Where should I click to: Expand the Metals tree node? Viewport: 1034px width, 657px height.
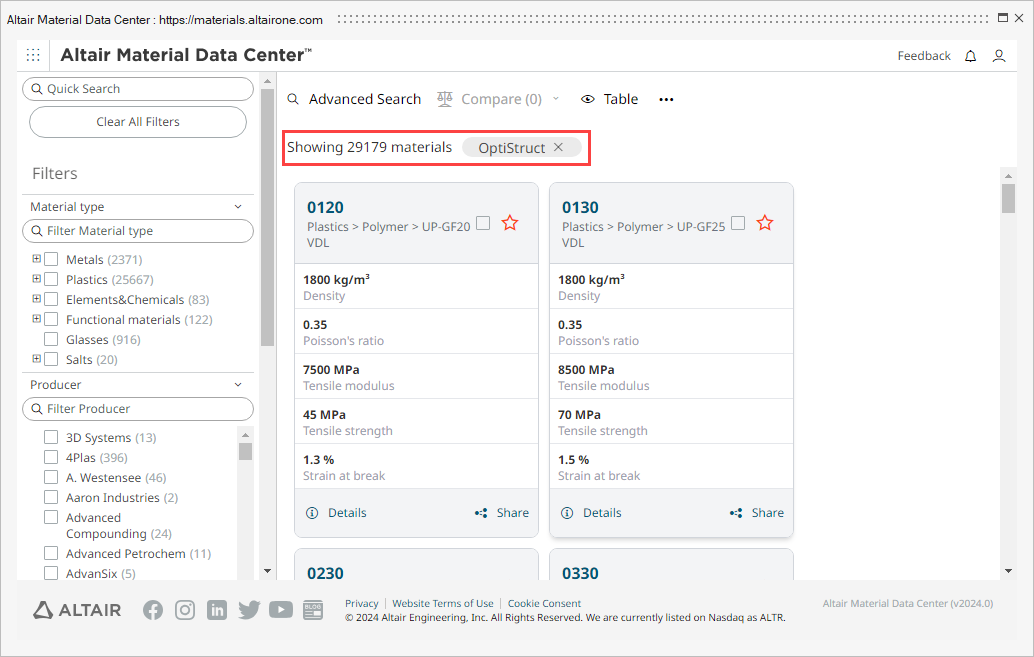[37, 259]
